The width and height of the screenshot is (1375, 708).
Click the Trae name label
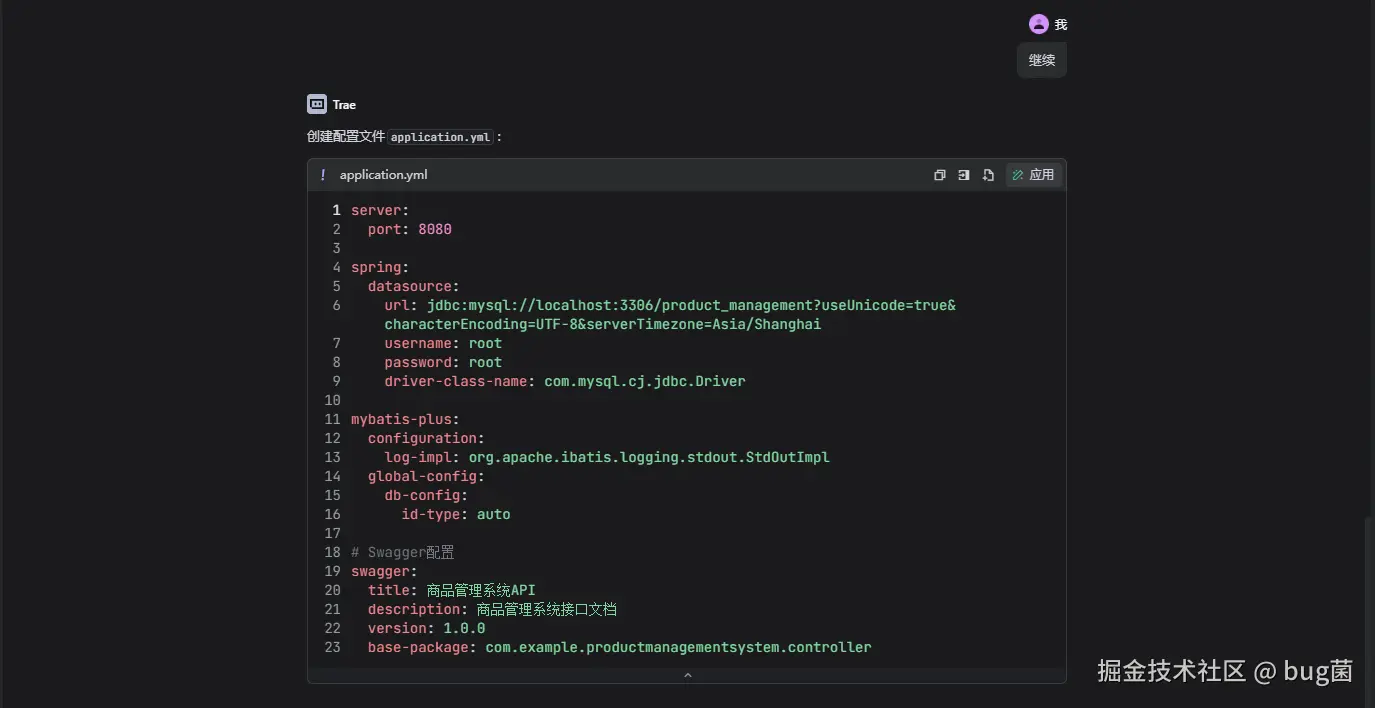[x=344, y=105]
